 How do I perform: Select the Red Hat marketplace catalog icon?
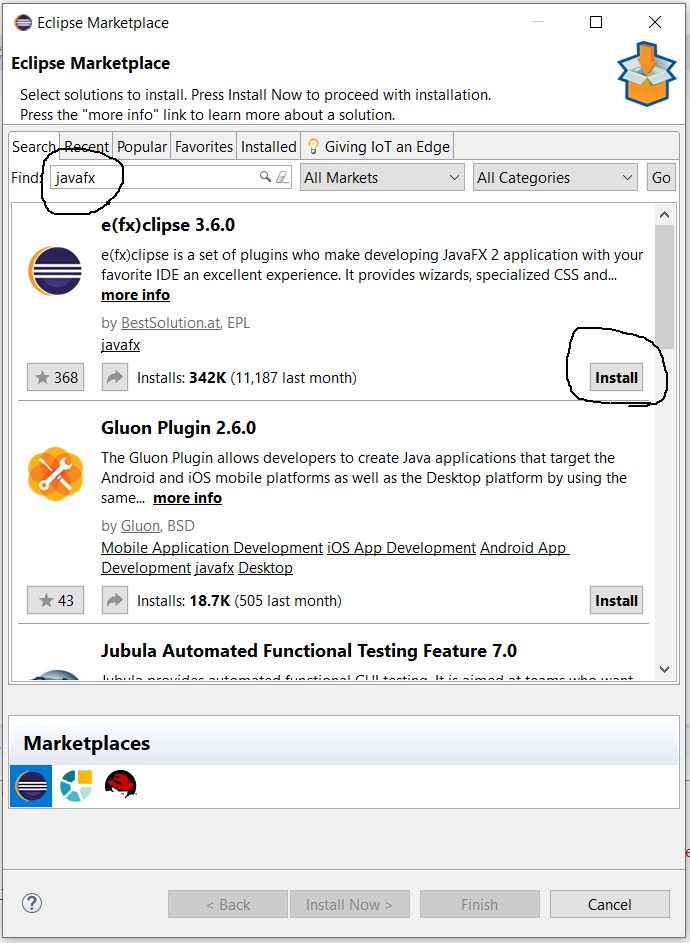coord(121,784)
